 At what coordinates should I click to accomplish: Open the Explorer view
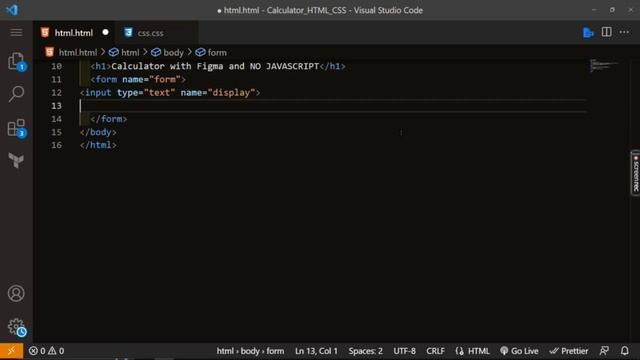(x=16, y=61)
